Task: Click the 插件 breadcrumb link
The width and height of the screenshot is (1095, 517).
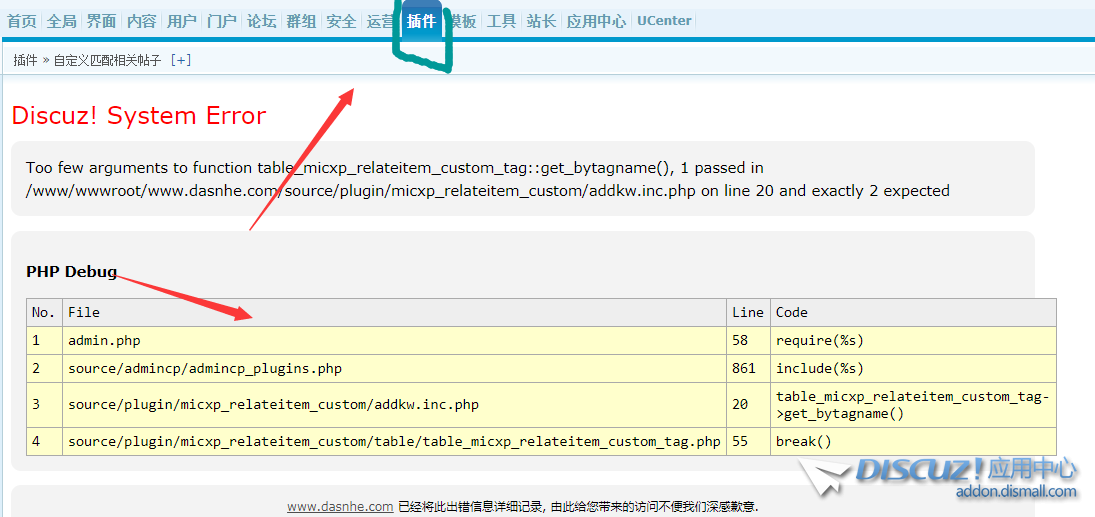Action: click(x=25, y=61)
